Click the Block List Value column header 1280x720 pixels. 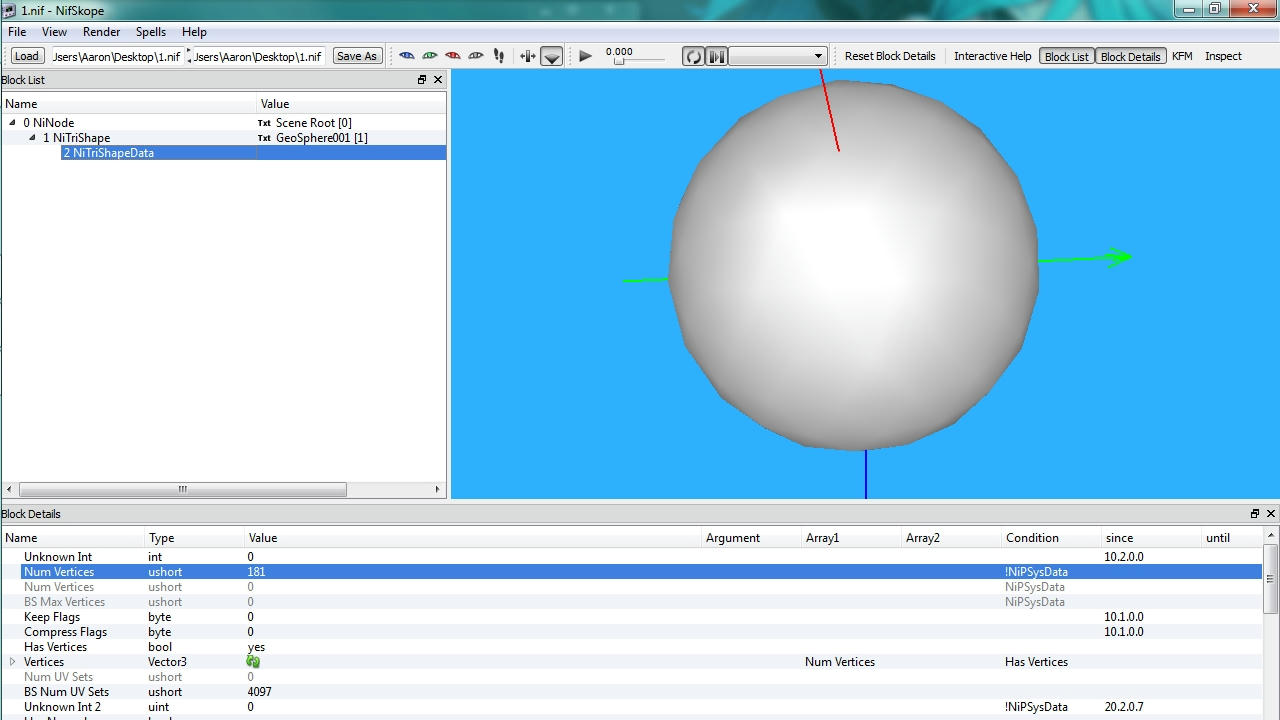point(352,104)
